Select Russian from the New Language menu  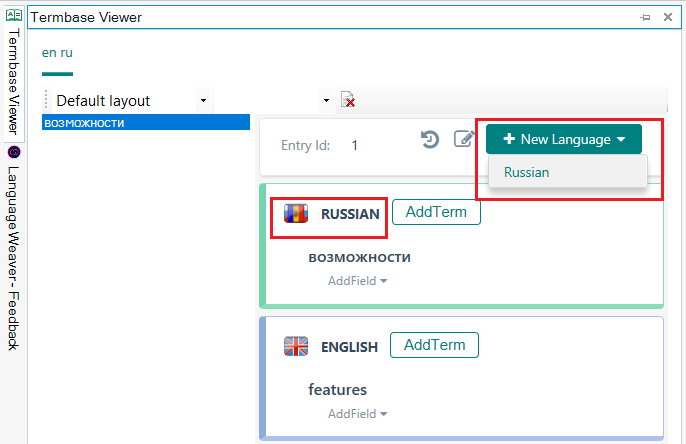(526, 172)
